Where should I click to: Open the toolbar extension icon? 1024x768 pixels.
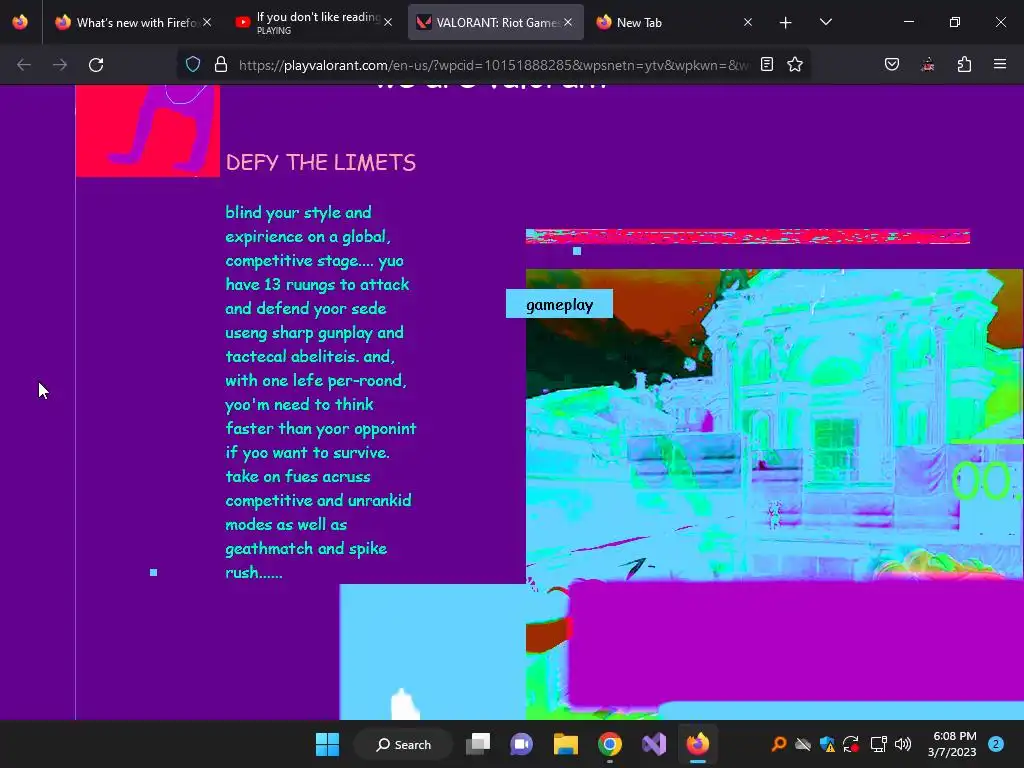click(928, 64)
